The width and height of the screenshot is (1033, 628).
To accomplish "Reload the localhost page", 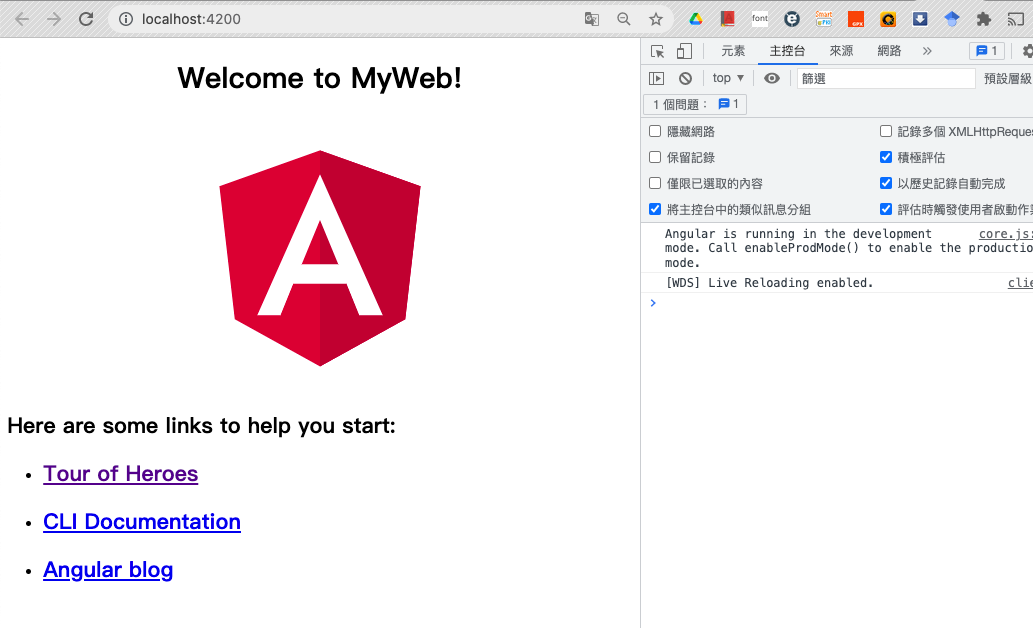I will (86, 19).
